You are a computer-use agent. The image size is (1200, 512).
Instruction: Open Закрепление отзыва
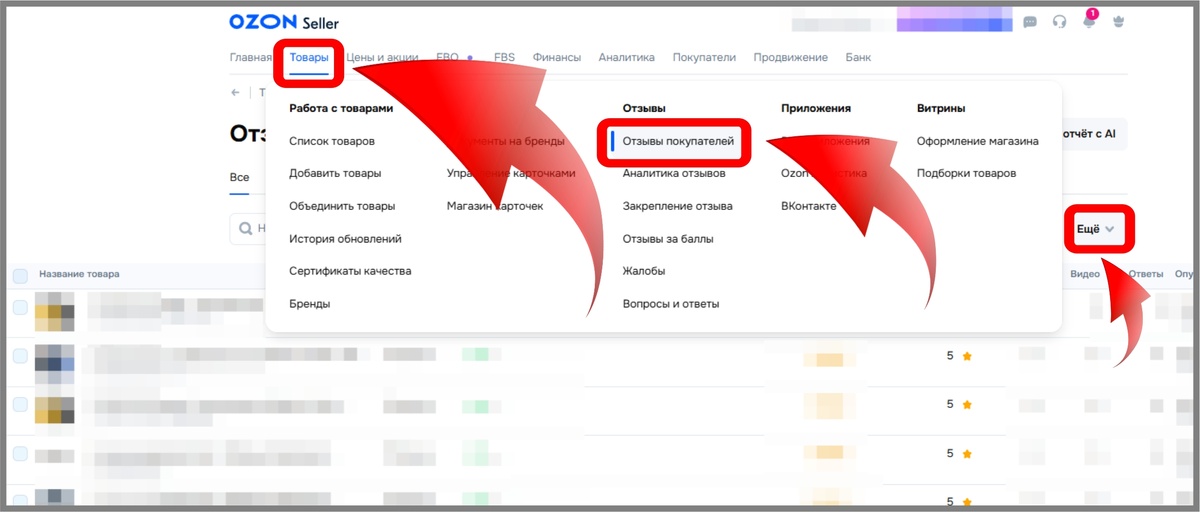(x=677, y=206)
